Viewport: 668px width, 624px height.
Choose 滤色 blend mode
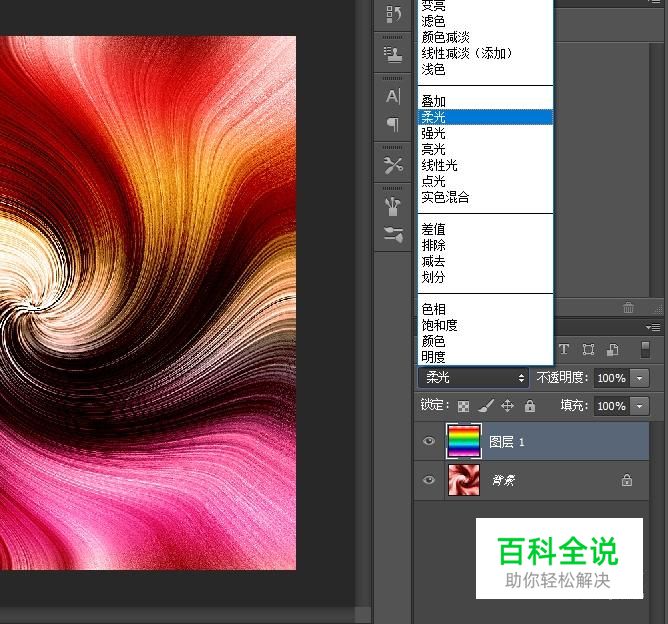pos(485,21)
